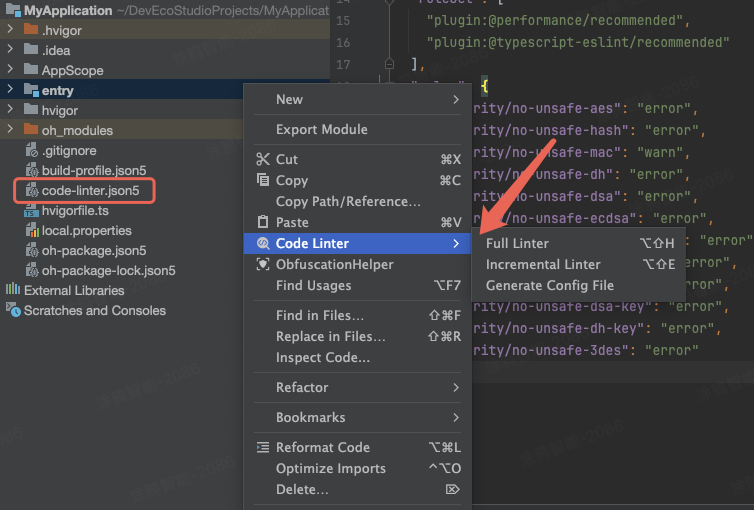754x510 pixels.
Task: Click the ObfuscationHelper icon
Action: [263, 264]
